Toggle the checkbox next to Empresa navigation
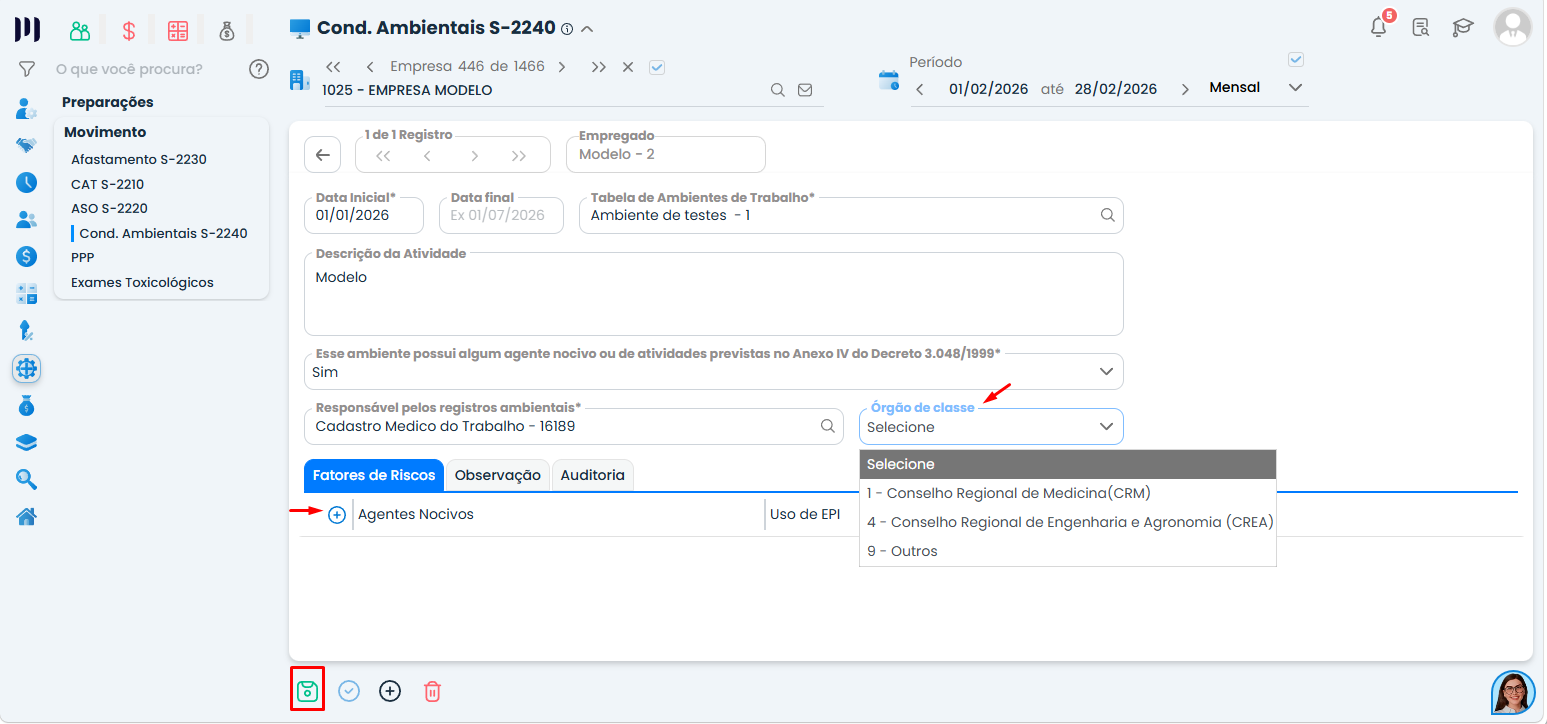 (657, 67)
